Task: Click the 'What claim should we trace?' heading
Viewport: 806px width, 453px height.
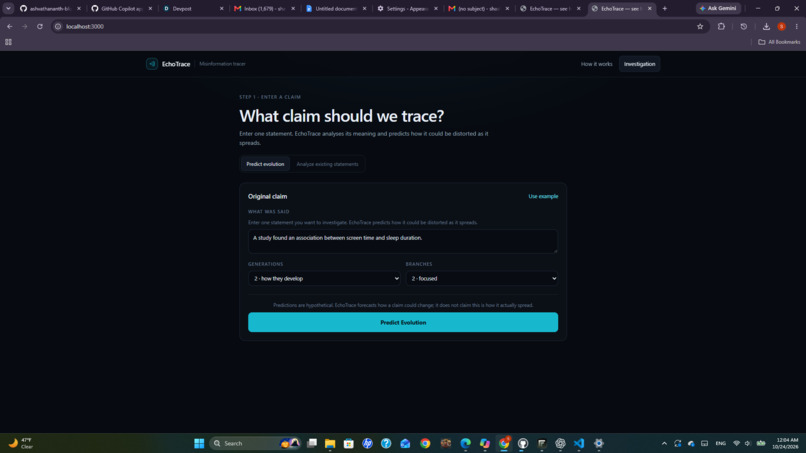Action: (x=341, y=116)
